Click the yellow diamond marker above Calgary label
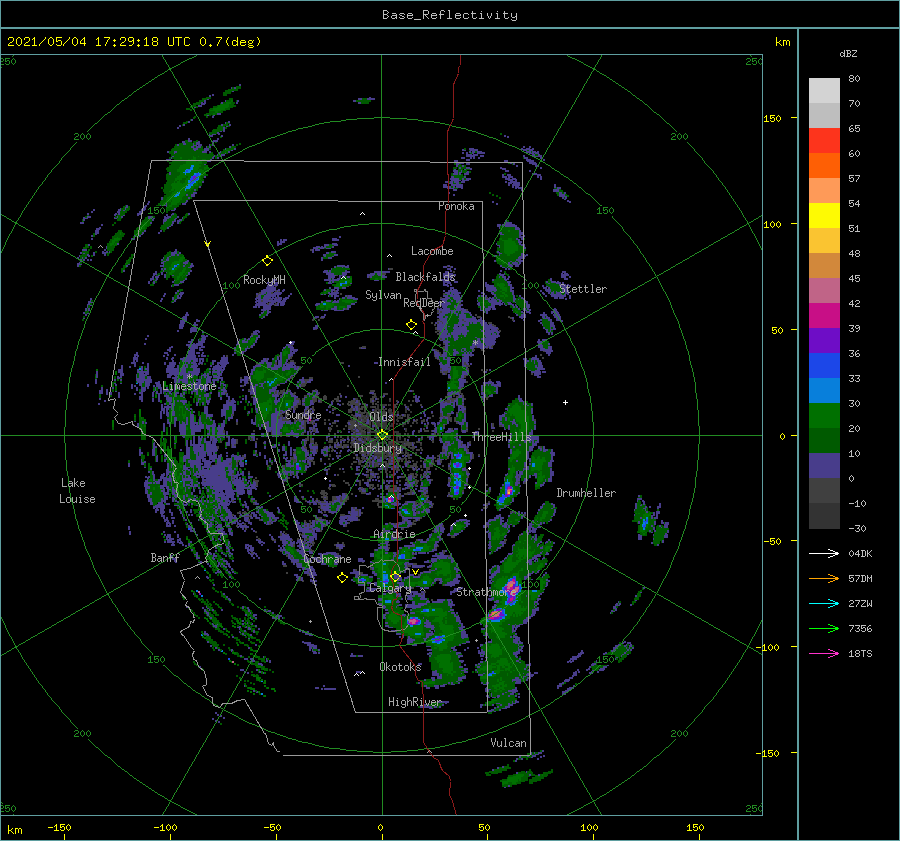The height and width of the screenshot is (841, 900). coord(395,576)
